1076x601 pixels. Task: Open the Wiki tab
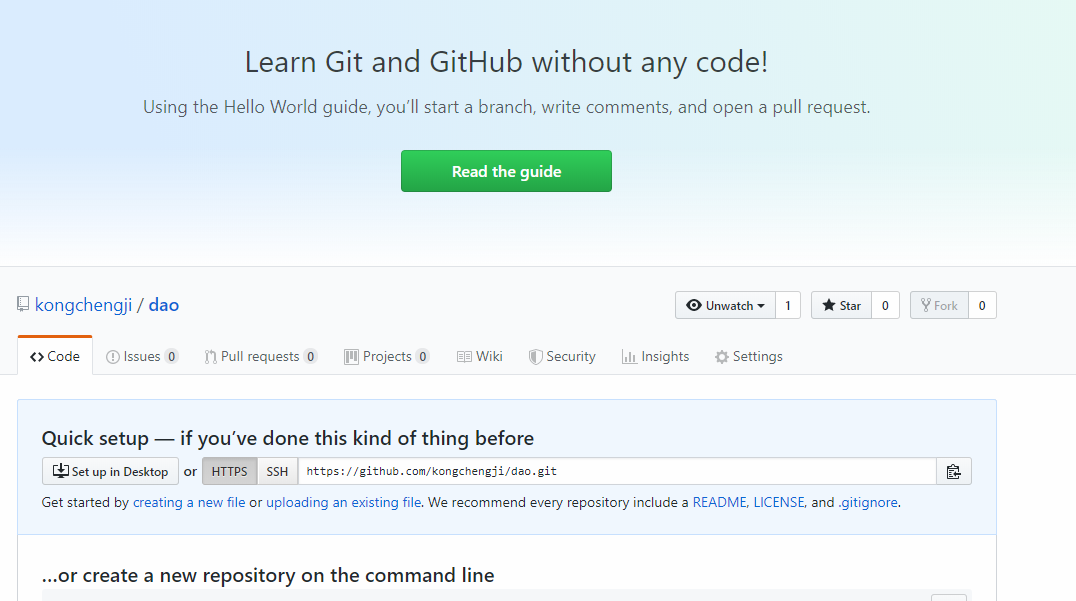pyautogui.click(x=480, y=356)
